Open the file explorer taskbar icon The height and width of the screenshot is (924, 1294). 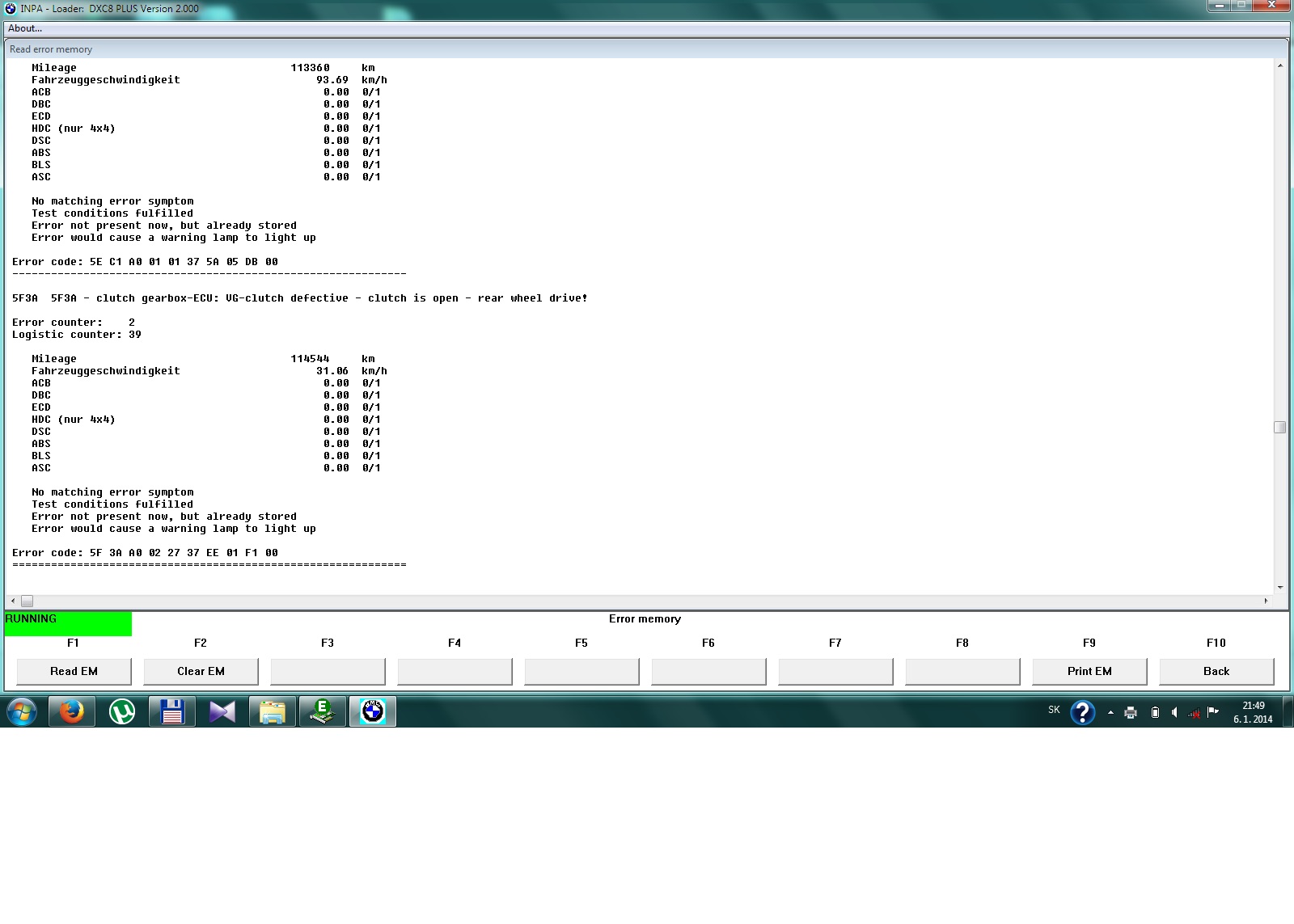273,711
